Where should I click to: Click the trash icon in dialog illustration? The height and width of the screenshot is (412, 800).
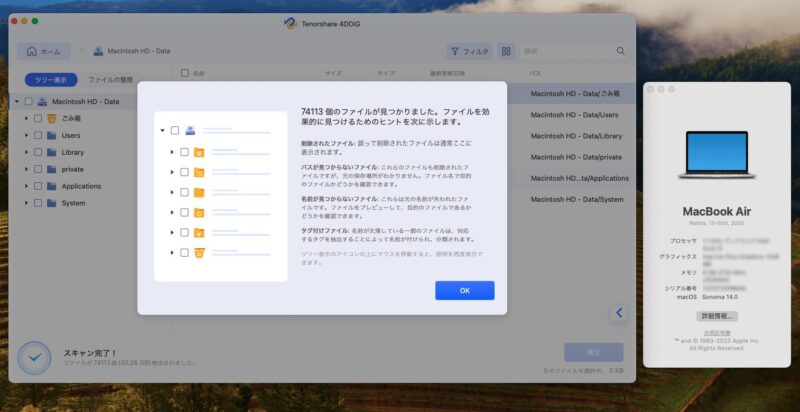pyautogui.click(x=199, y=252)
